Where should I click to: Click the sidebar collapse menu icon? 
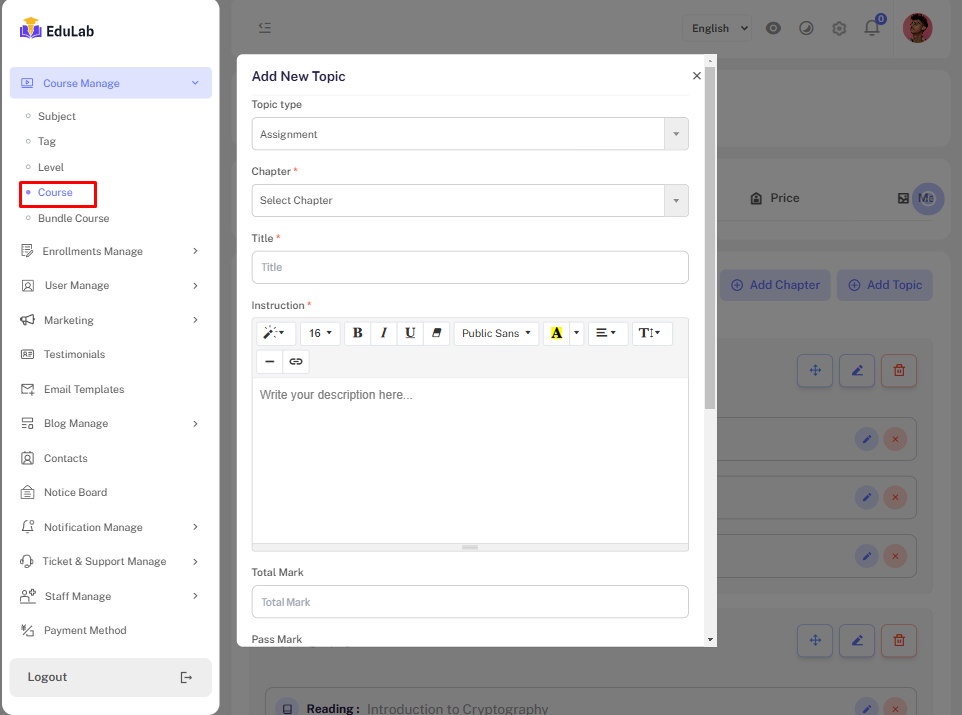[264, 28]
